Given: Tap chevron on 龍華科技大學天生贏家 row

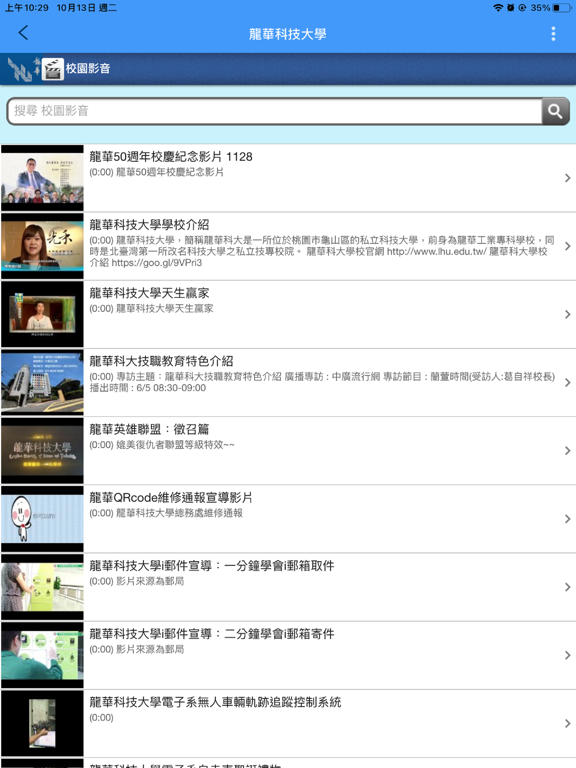Looking at the screenshot, I should pyautogui.click(x=568, y=314).
